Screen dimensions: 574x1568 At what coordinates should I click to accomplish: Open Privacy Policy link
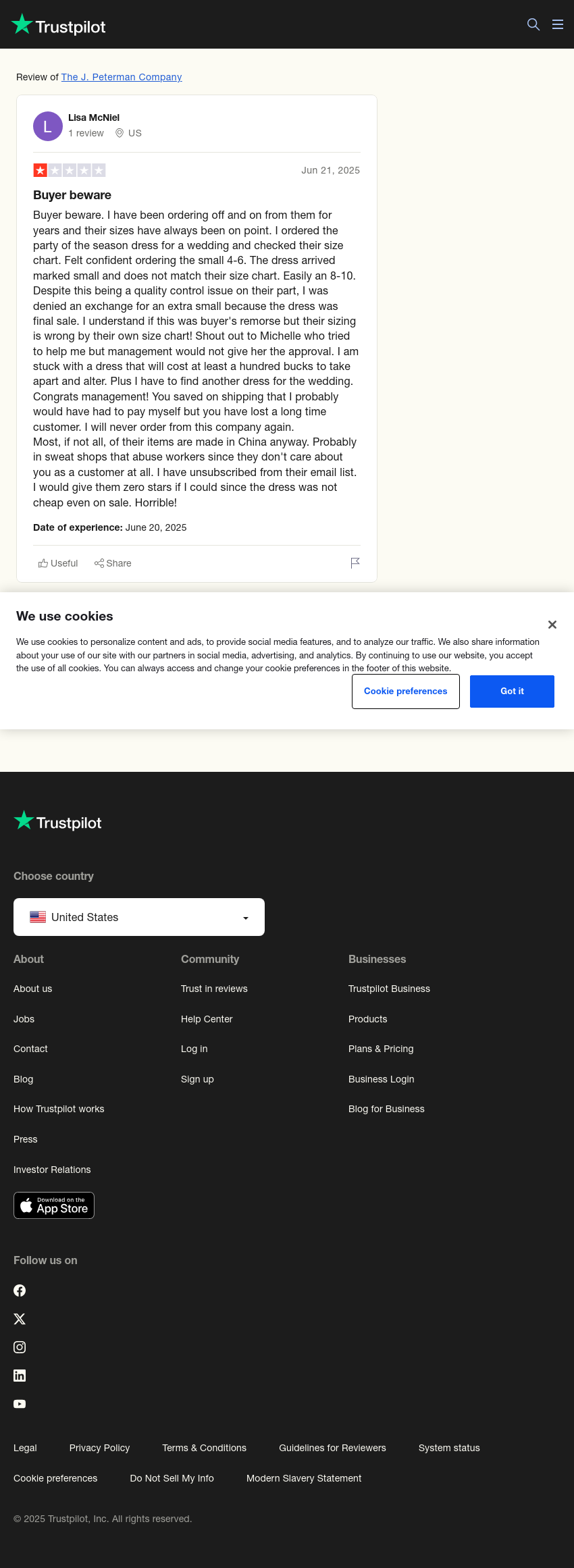[99, 1448]
